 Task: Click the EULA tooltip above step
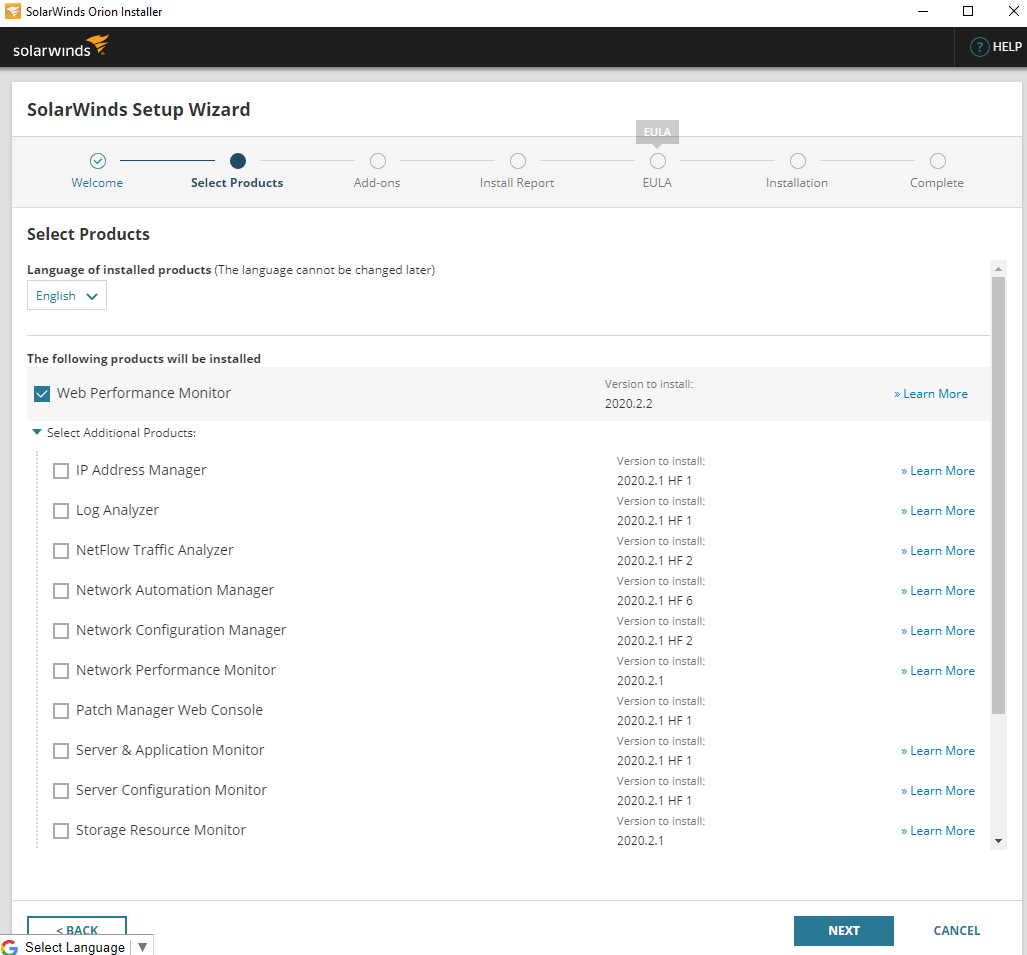pyautogui.click(x=658, y=132)
